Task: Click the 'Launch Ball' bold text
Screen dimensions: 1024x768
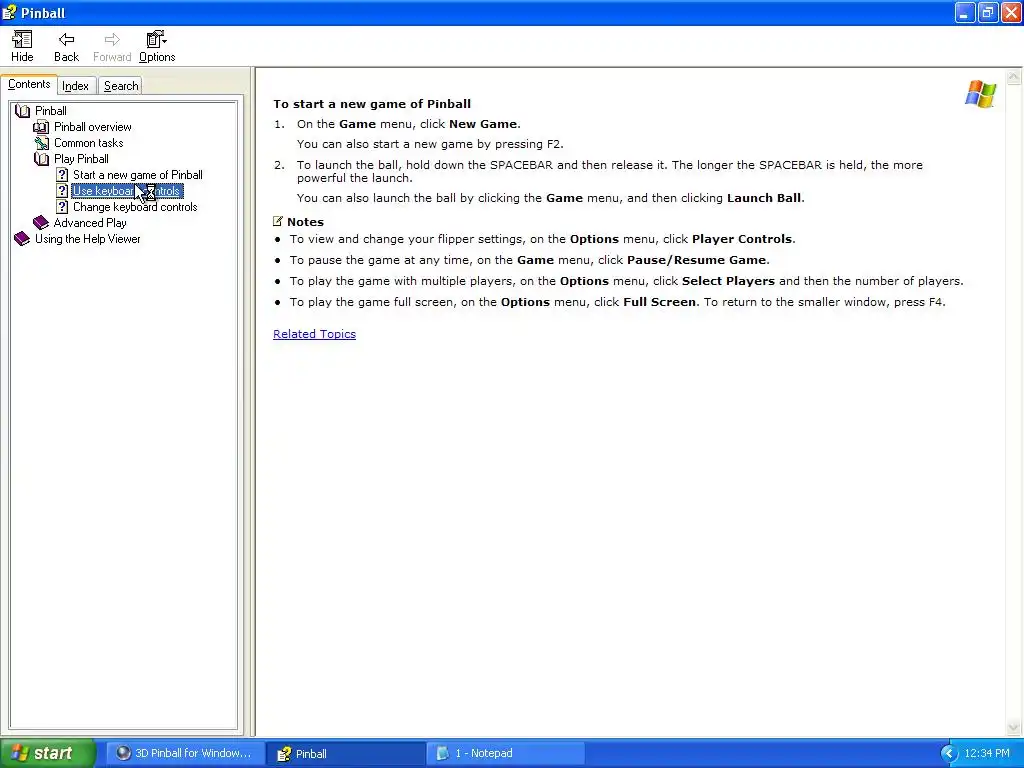Action: click(763, 198)
